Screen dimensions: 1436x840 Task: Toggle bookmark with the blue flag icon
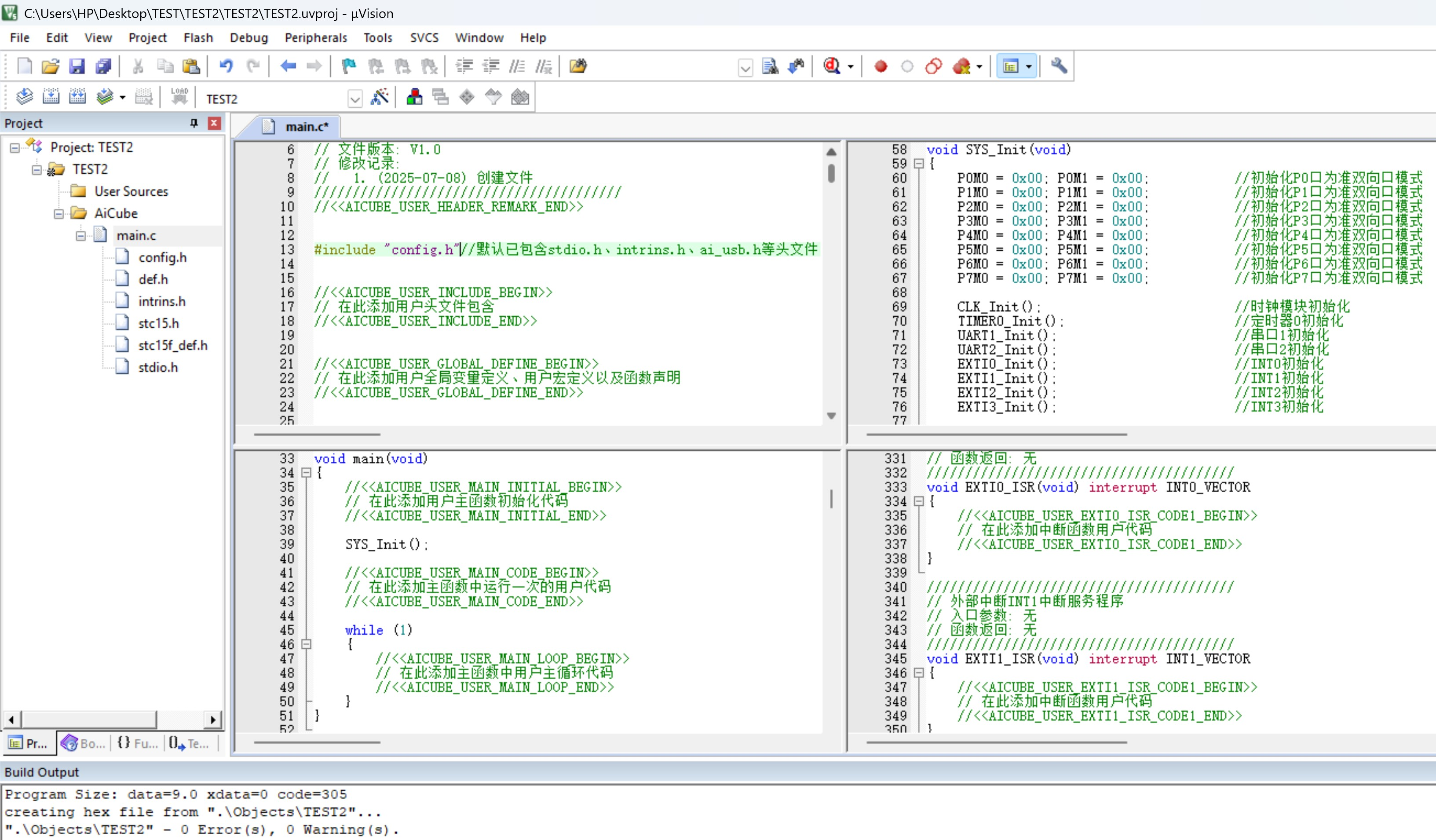pos(348,66)
